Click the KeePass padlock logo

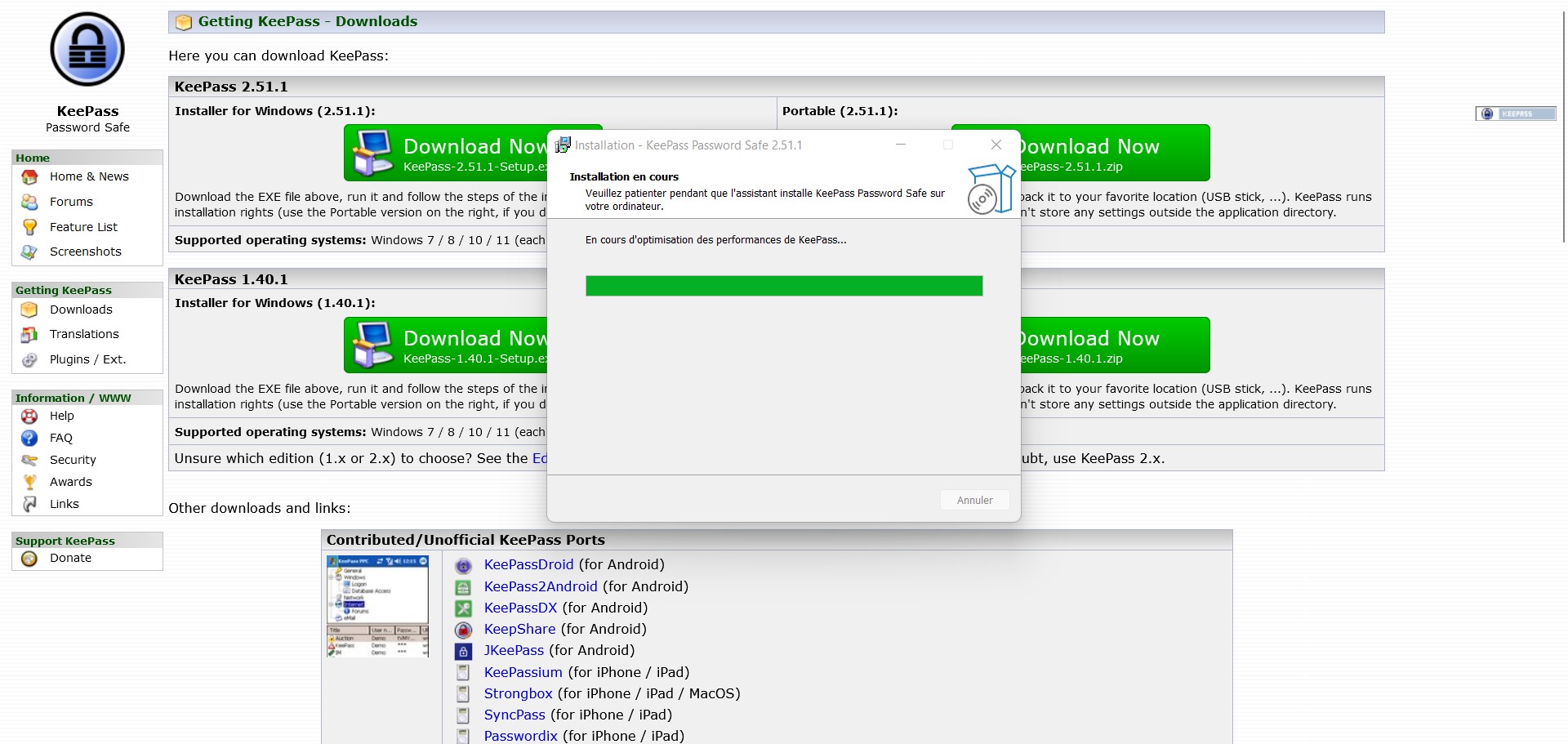(87, 50)
